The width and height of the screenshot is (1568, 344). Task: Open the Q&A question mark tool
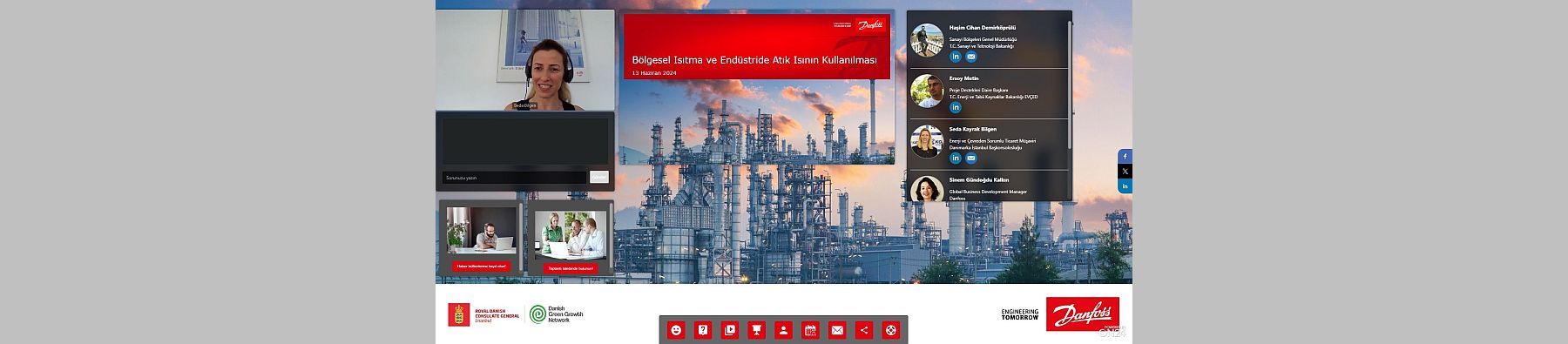pos(703,330)
